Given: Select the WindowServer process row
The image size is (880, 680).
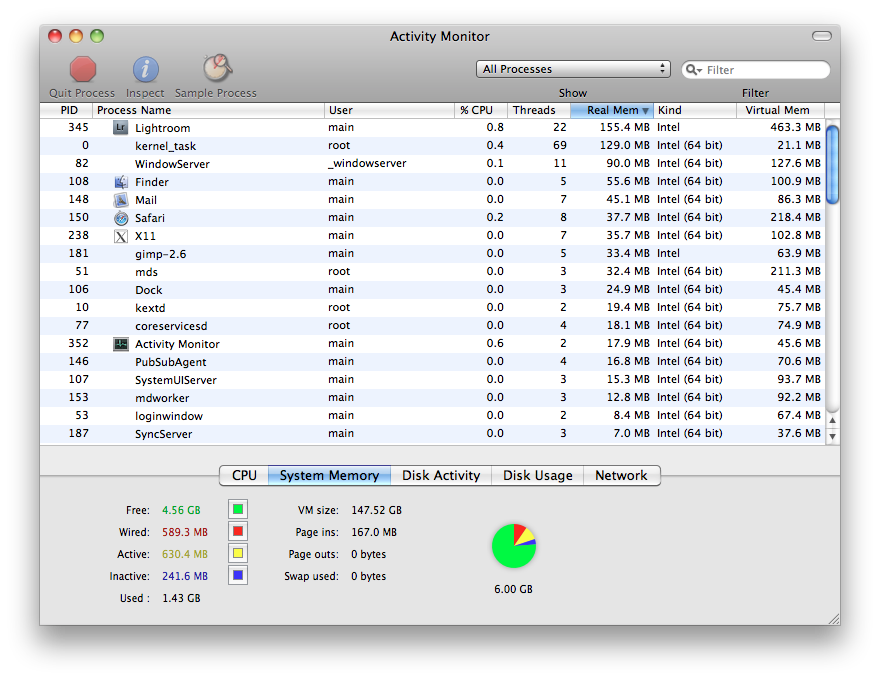Looking at the screenshot, I should (433, 164).
